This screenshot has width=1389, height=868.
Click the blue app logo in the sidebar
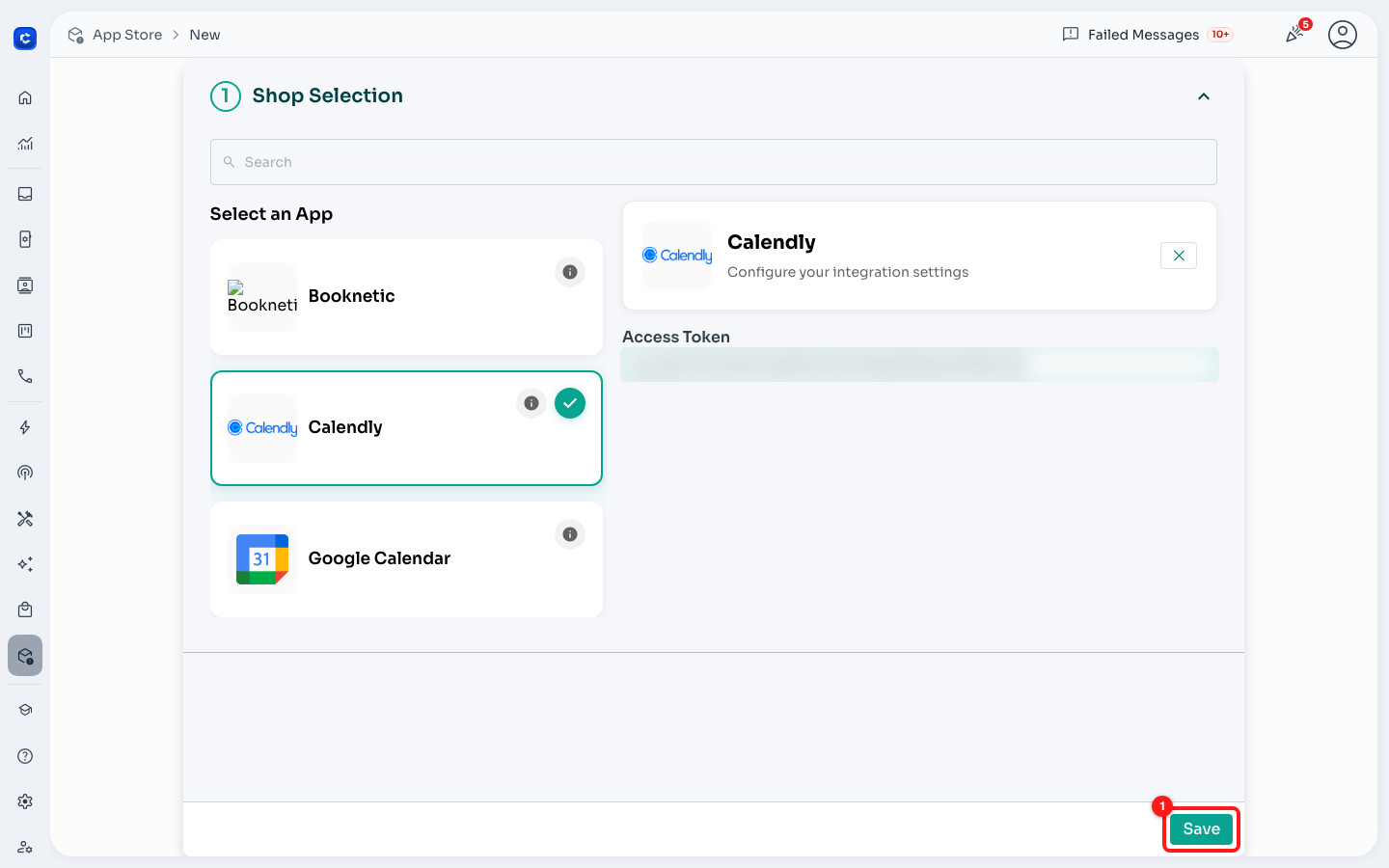coord(25,39)
